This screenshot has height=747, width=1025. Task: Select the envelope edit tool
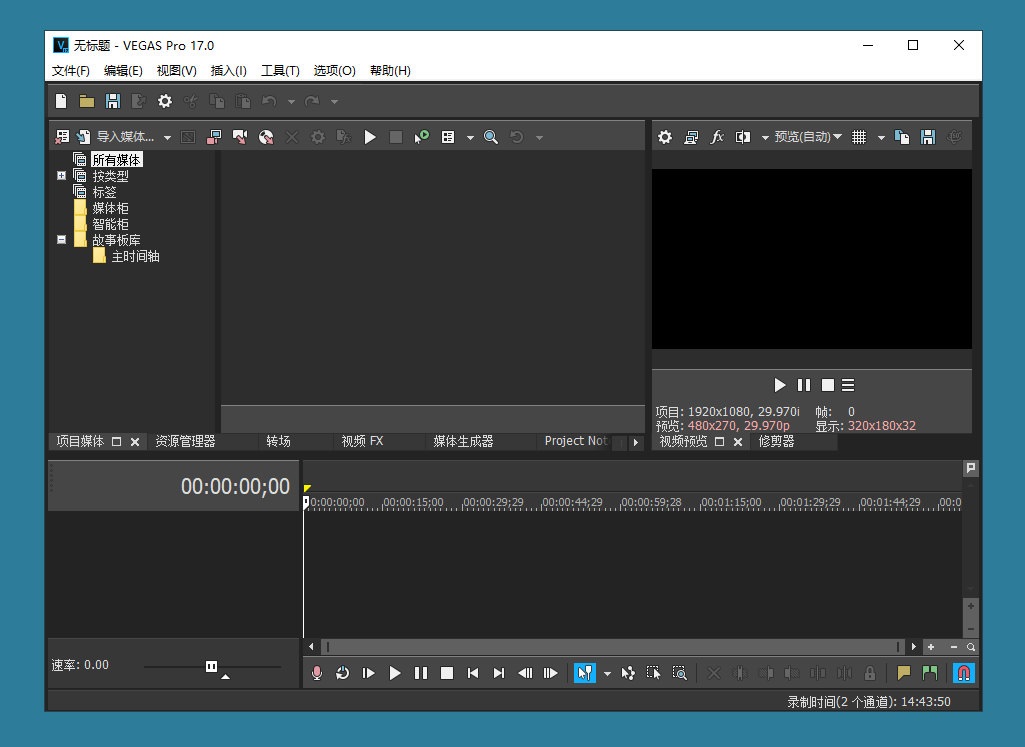[628, 673]
